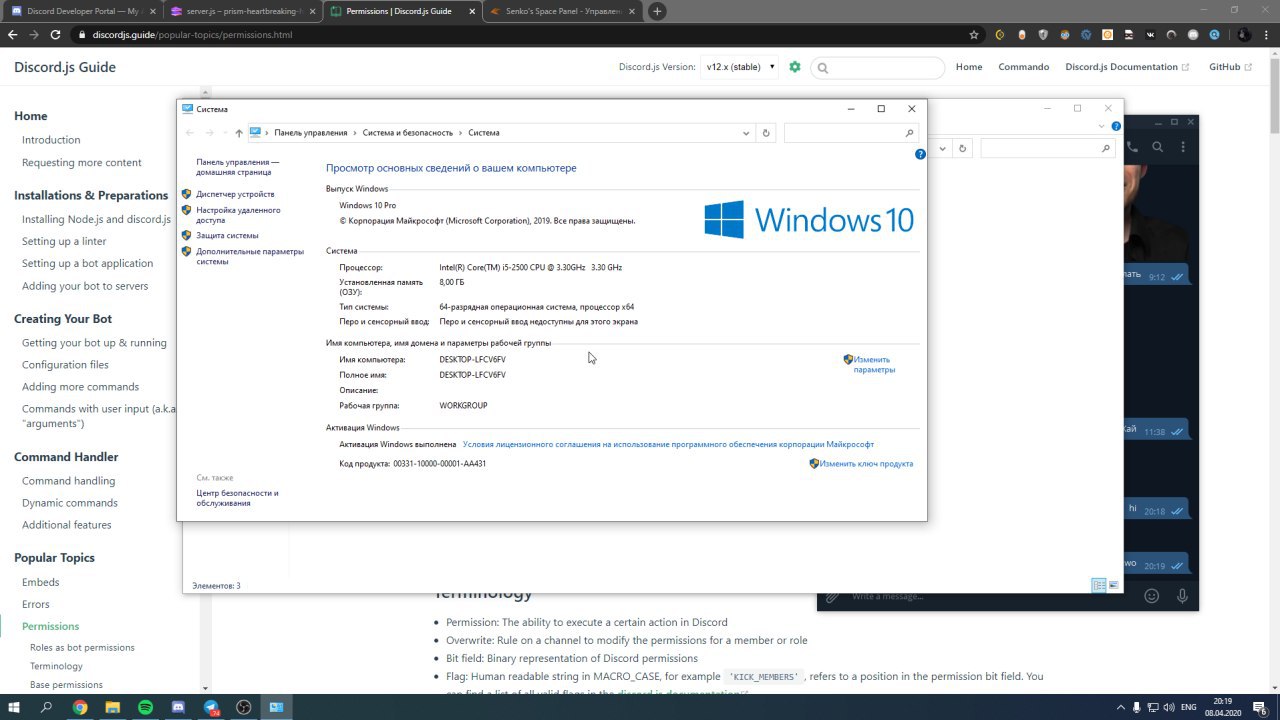The width and height of the screenshot is (1280, 720).
Task: Switch to server.js prism-heartbreaking tab
Action: (x=241, y=11)
